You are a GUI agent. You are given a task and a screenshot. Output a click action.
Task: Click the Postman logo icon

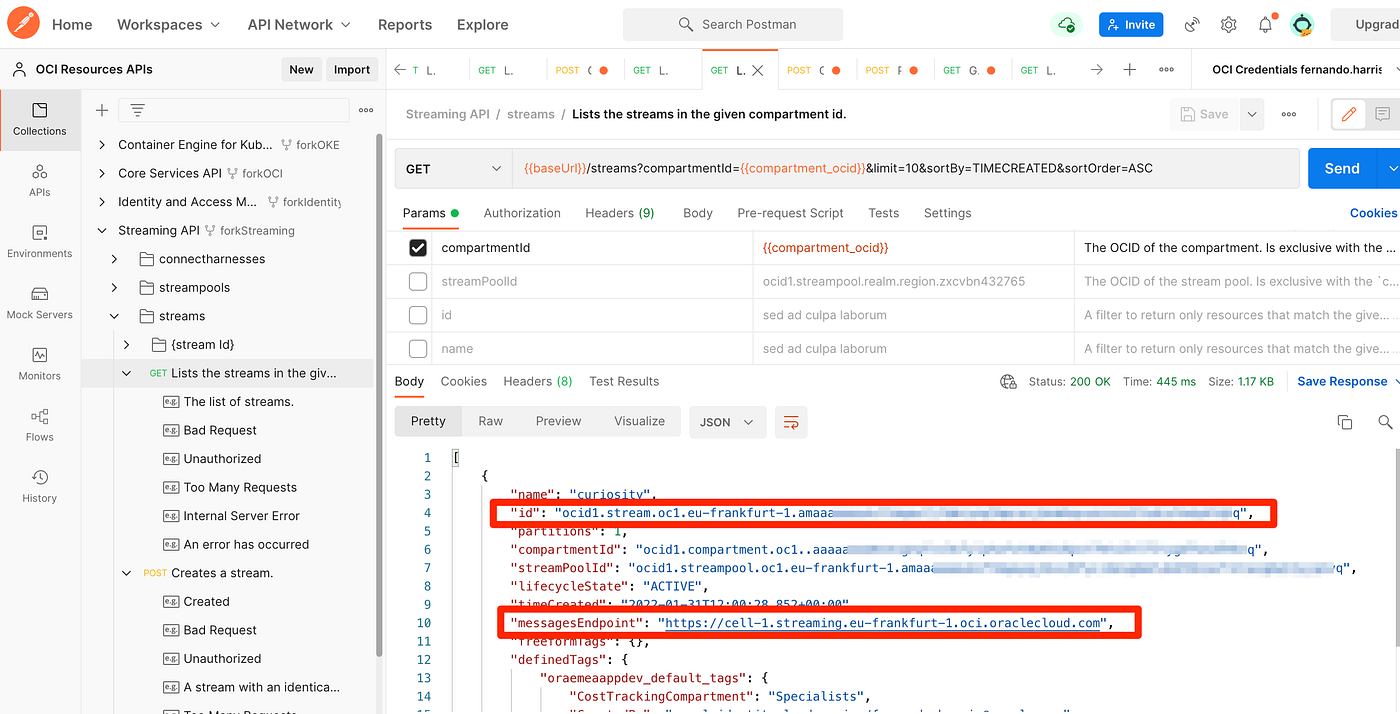pyautogui.click(x=24, y=23)
